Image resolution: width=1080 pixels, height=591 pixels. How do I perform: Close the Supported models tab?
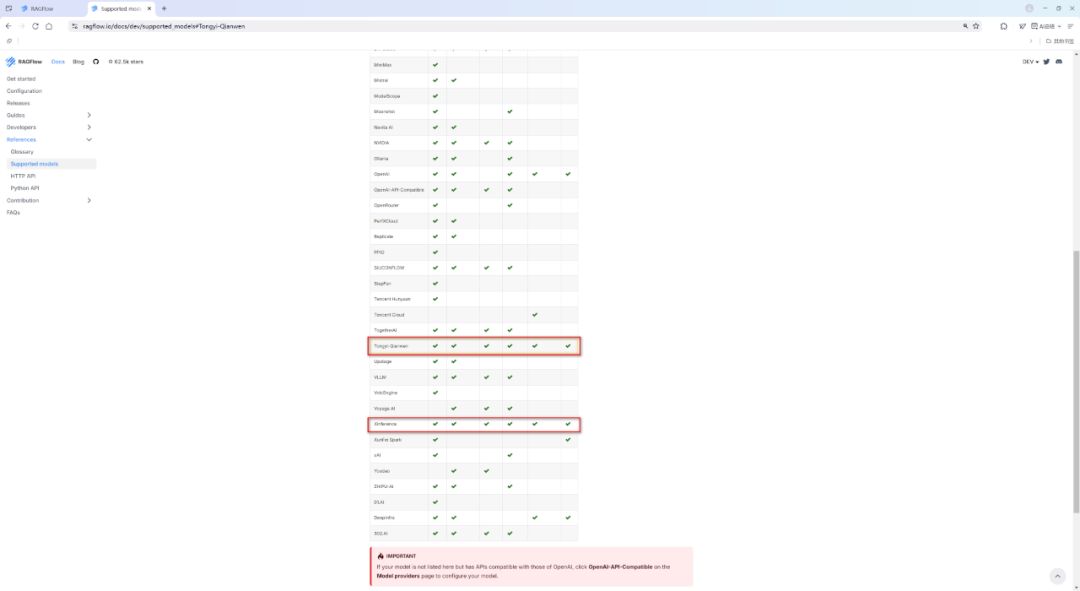[x=149, y=8]
